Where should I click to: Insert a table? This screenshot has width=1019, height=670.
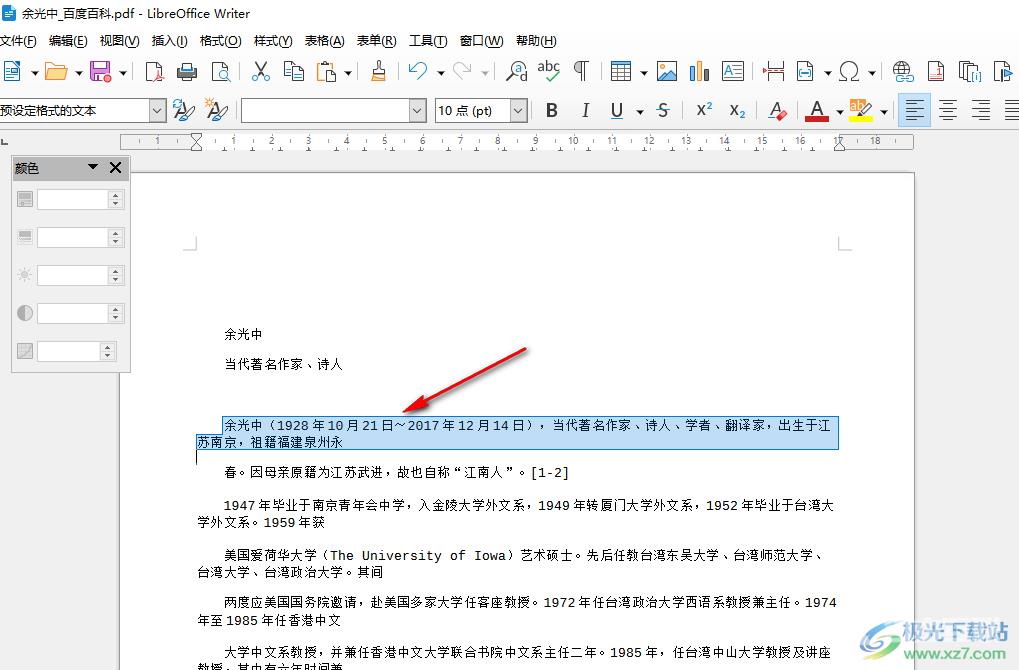tap(621, 71)
